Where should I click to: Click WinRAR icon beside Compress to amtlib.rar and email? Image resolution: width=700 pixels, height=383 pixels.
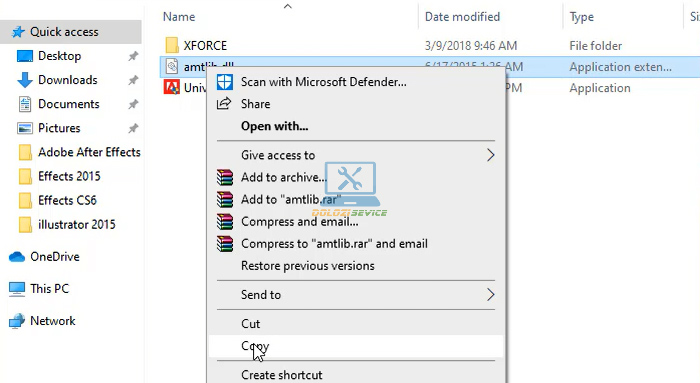225,244
